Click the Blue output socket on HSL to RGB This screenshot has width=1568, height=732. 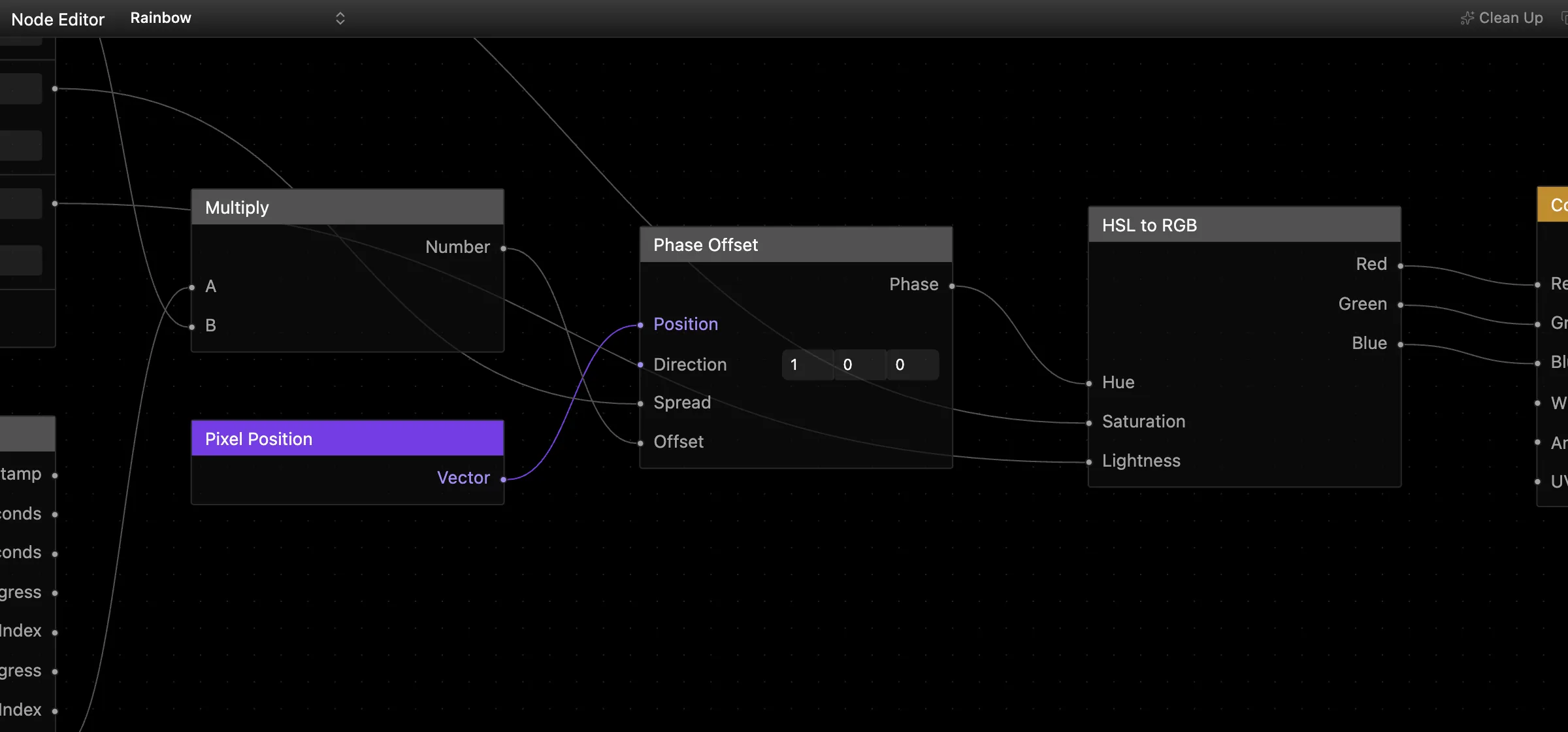(1400, 344)
